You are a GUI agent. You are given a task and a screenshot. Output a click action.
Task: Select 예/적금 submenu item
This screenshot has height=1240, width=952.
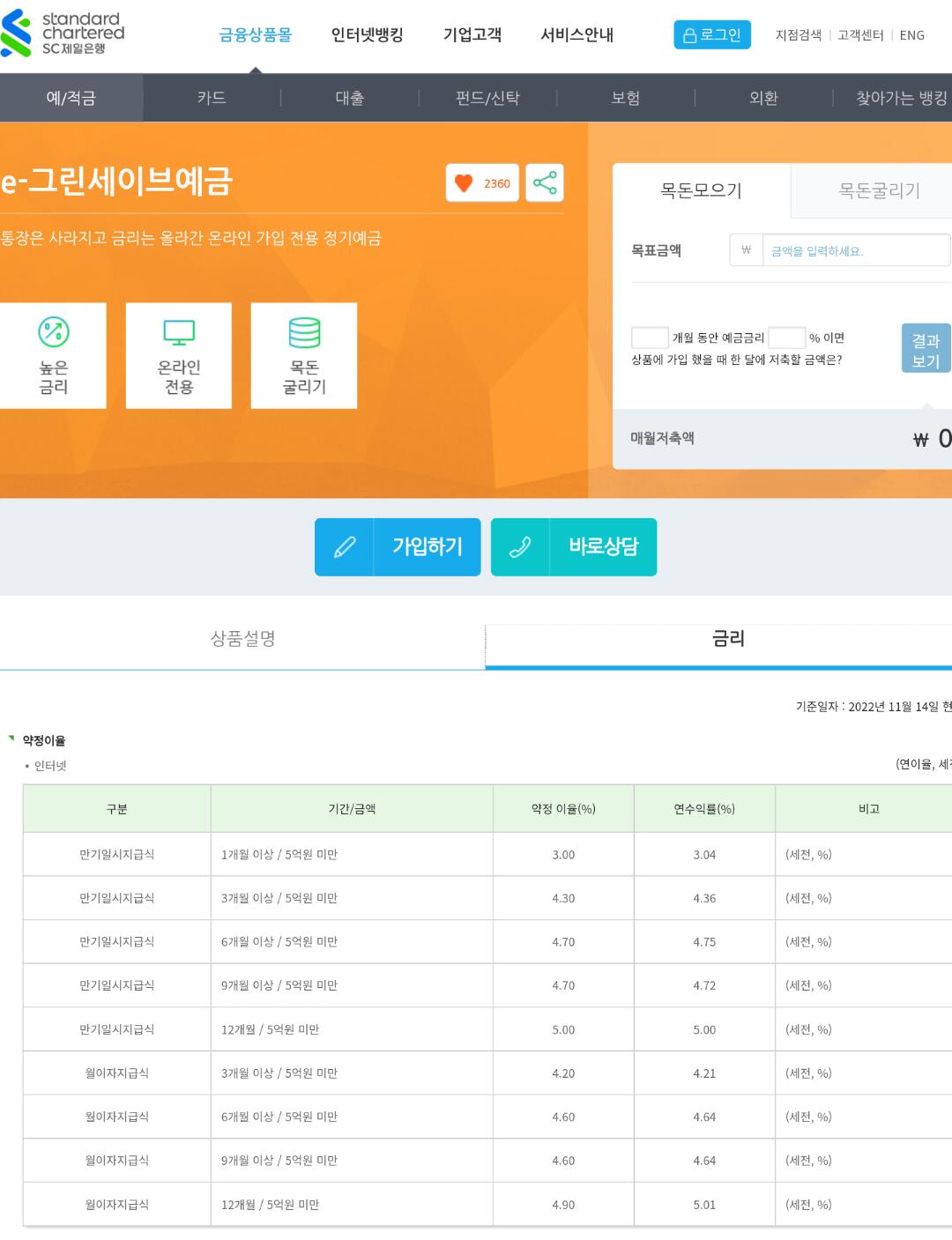71,98
